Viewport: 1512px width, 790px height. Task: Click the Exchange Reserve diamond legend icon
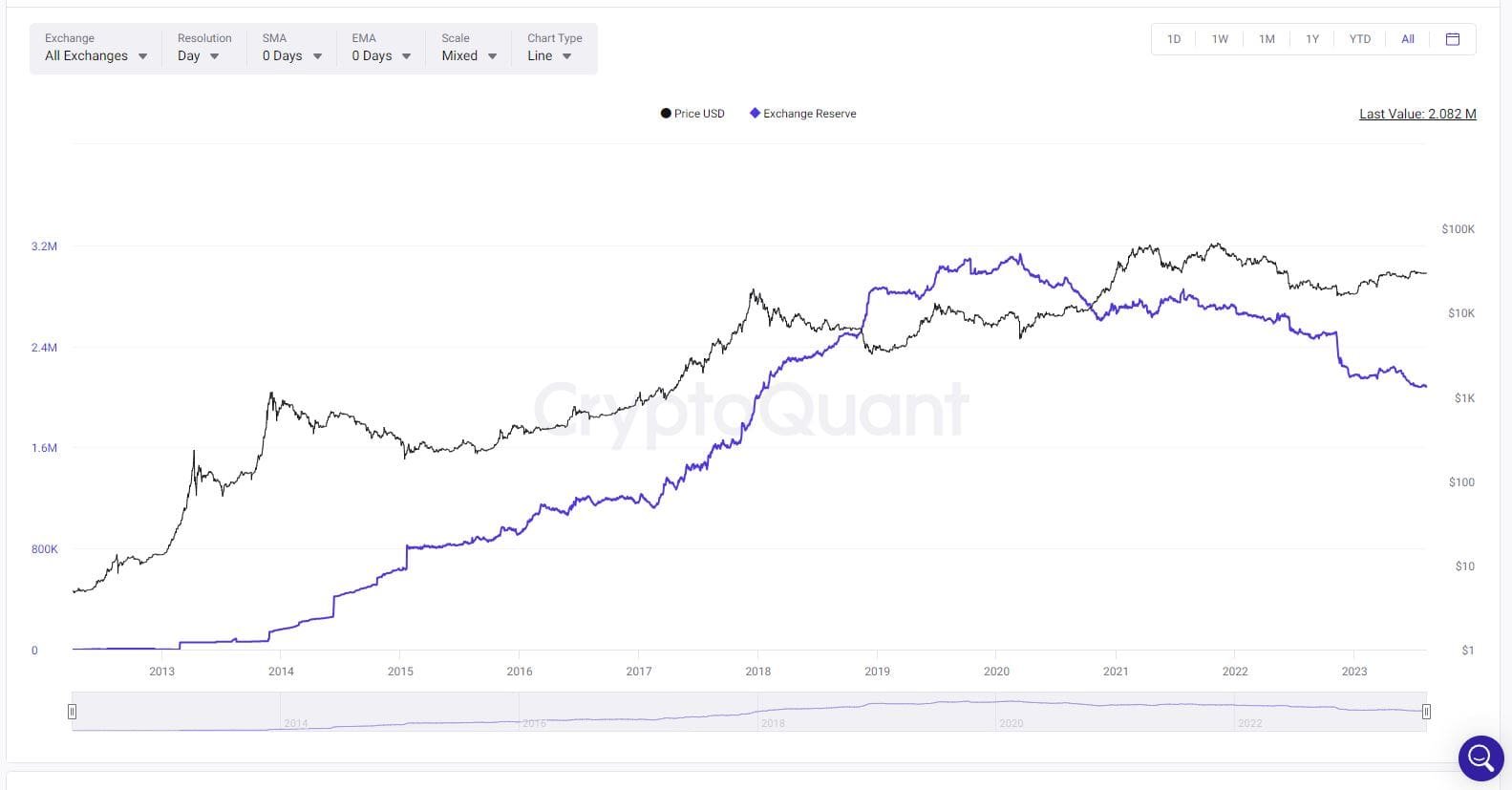[x=754, y=113]
